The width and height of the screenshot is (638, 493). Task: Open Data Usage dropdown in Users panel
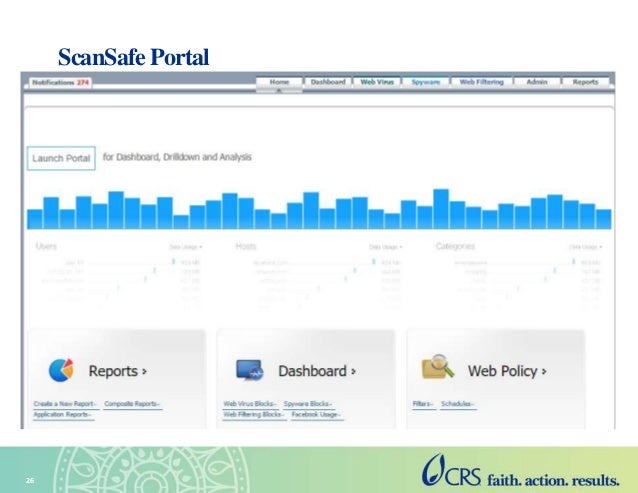[186, 247]
